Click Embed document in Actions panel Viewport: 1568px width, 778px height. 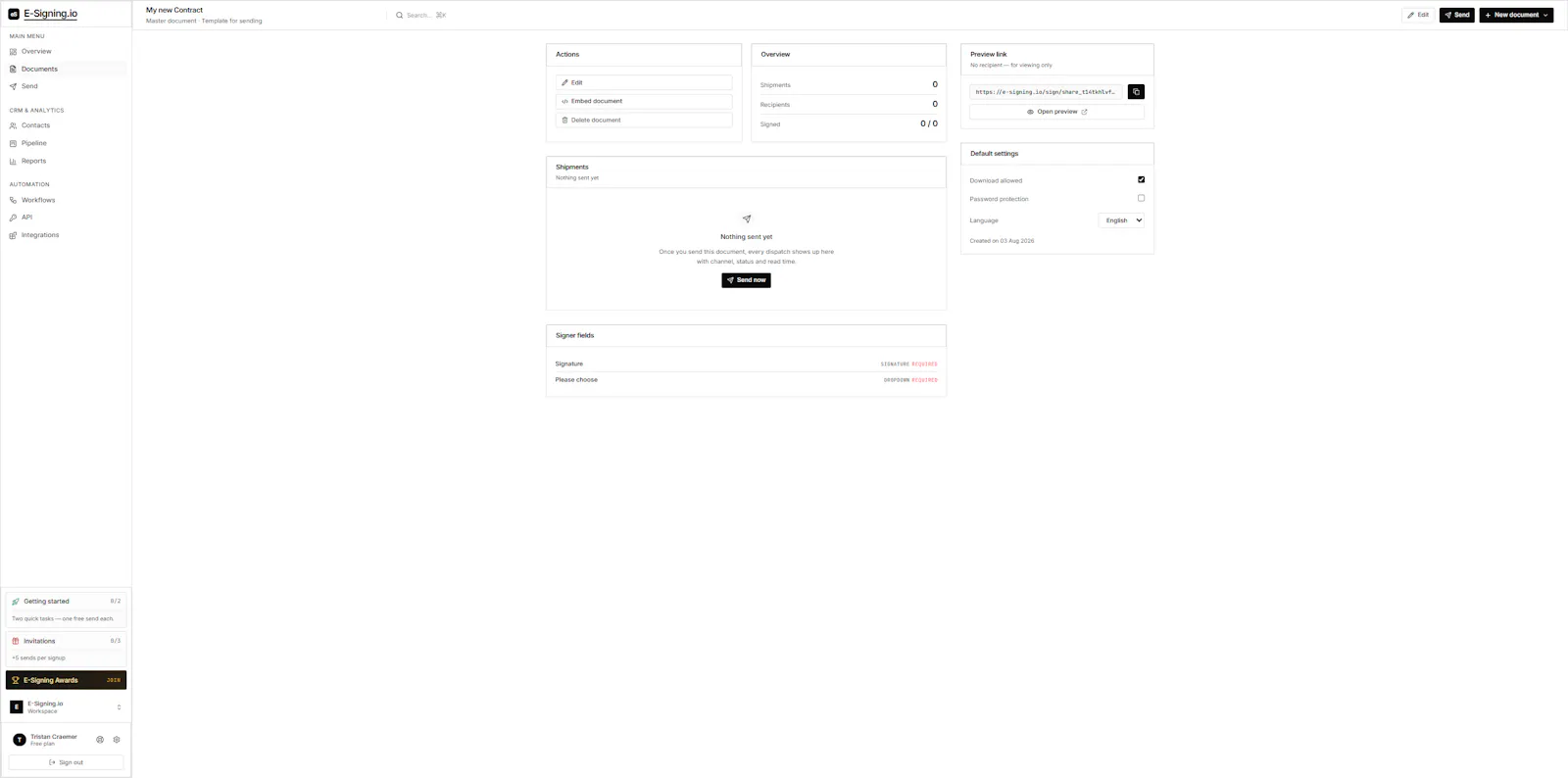click(644, 101)
